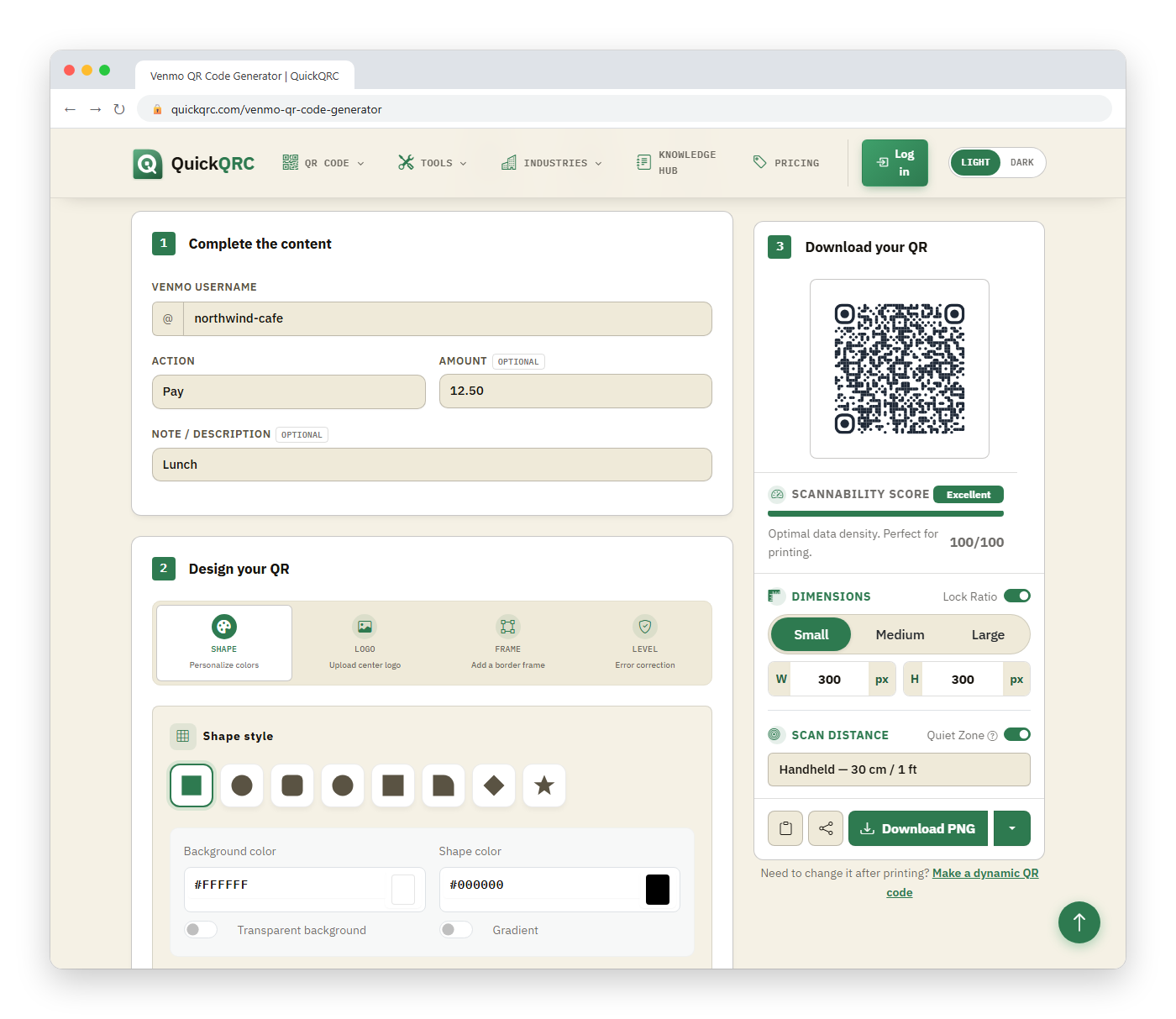The width and height of the screenshot is (1176, 1019).
Task: Click the Quiet Zone help question icon
Action: click(x=993, y=736)
